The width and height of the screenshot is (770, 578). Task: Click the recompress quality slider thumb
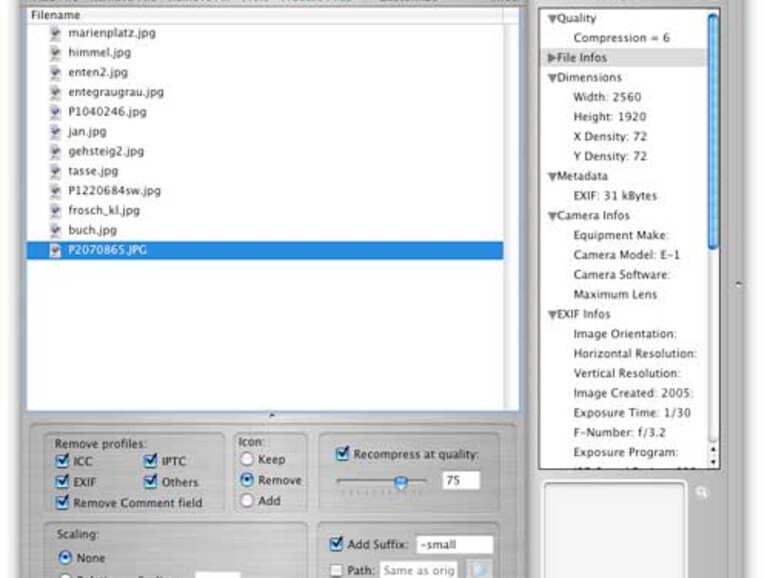(x=401, y=482)
